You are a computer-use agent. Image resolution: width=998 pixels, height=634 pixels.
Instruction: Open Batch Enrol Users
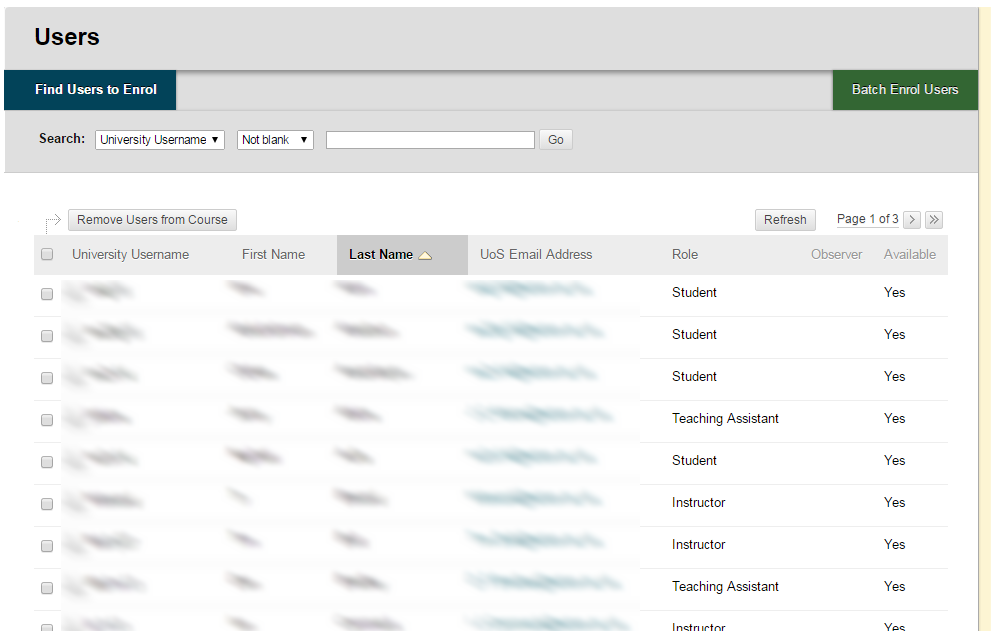904,90
